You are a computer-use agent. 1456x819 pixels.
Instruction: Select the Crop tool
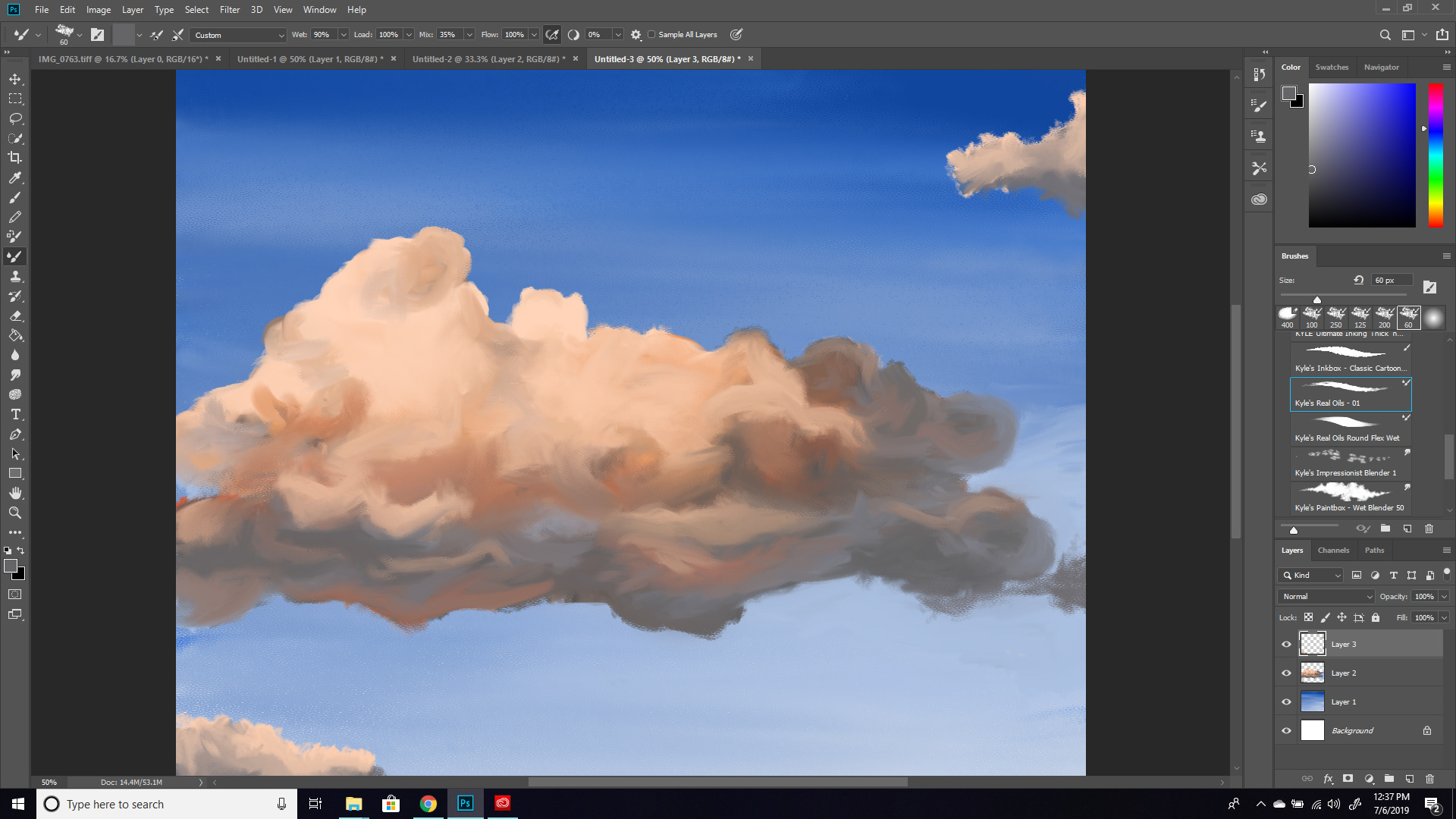(15, 158)
